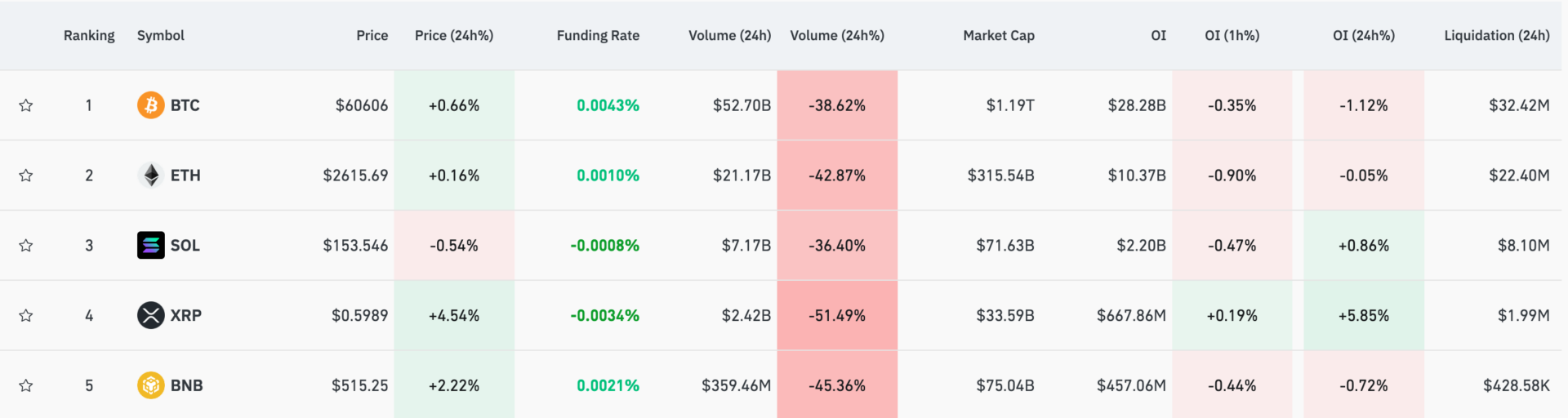Click the XRP logo icon
Screen dimensions: 1568x418
pyautogui.click(x=150, y=315)
